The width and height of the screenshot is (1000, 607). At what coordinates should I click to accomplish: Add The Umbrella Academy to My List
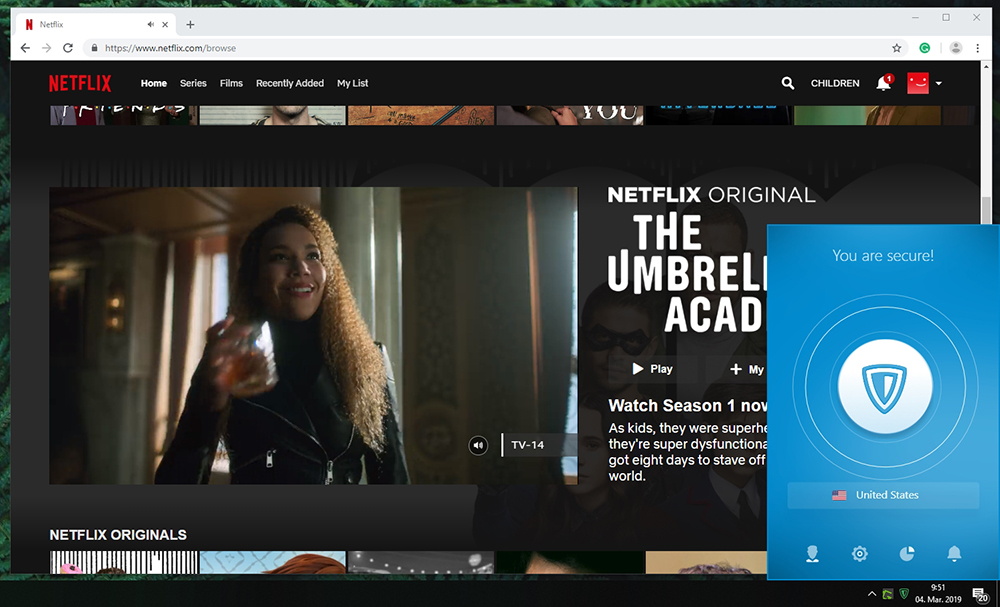[x=747, y=369]
